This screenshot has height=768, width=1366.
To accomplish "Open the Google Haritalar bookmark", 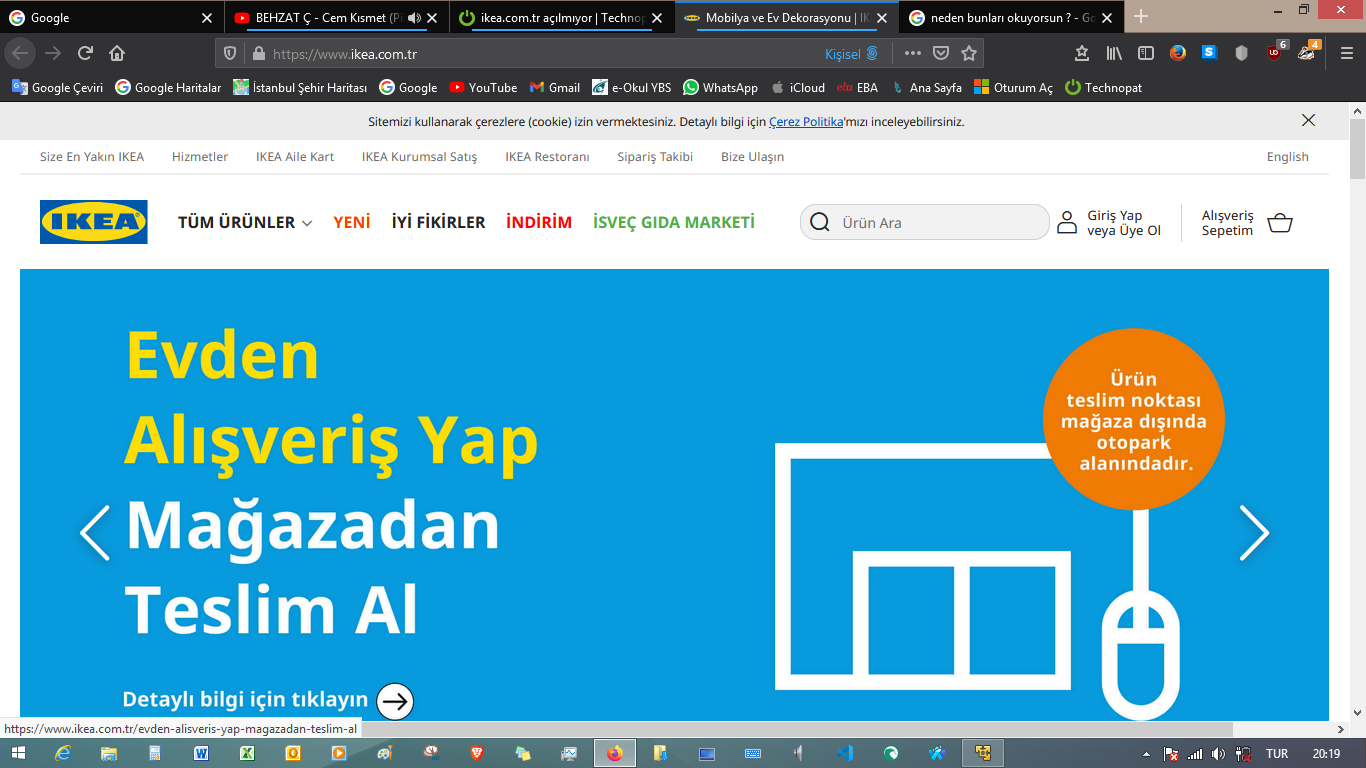I will (168, 87).
